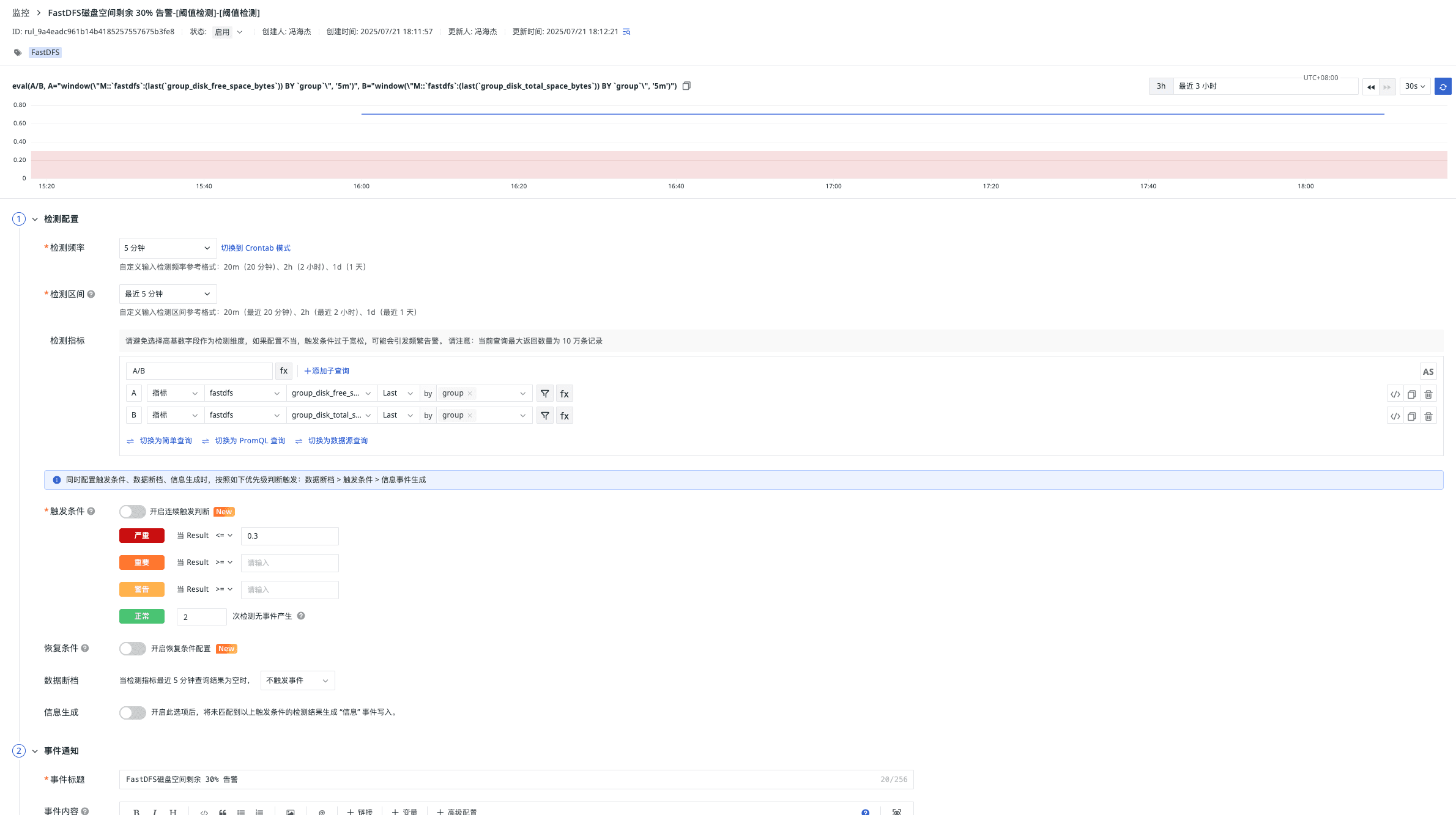Open the fx function for query B
Image resolution: width=1456 pixels, height=815 pixels.
point(564,416)
